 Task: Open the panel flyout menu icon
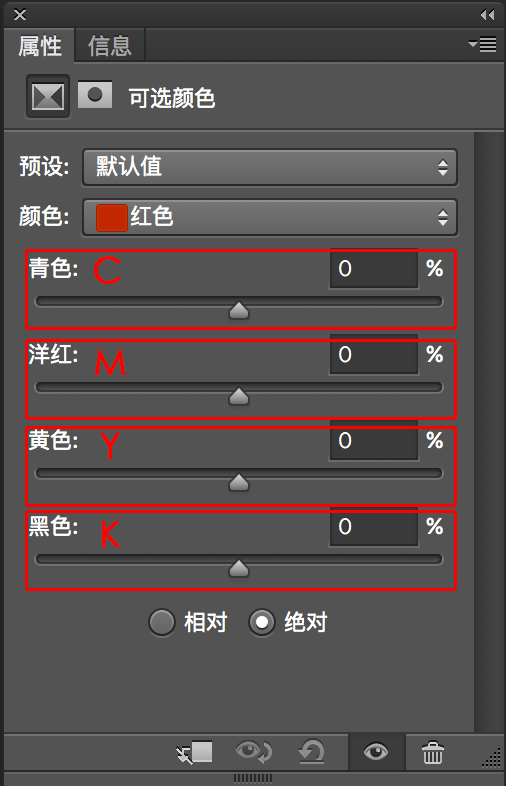pyautogui.click(x=482, y=45)
